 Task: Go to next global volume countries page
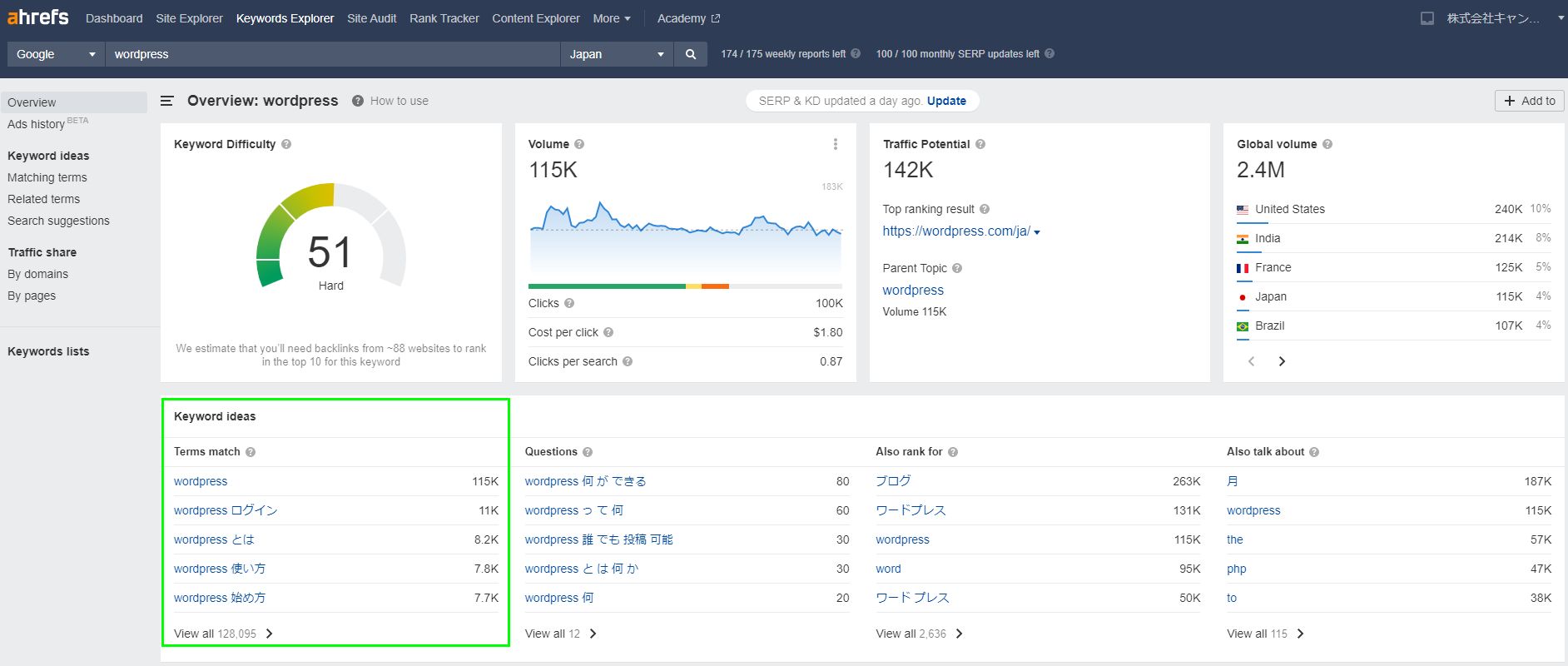click(1282, 361)
